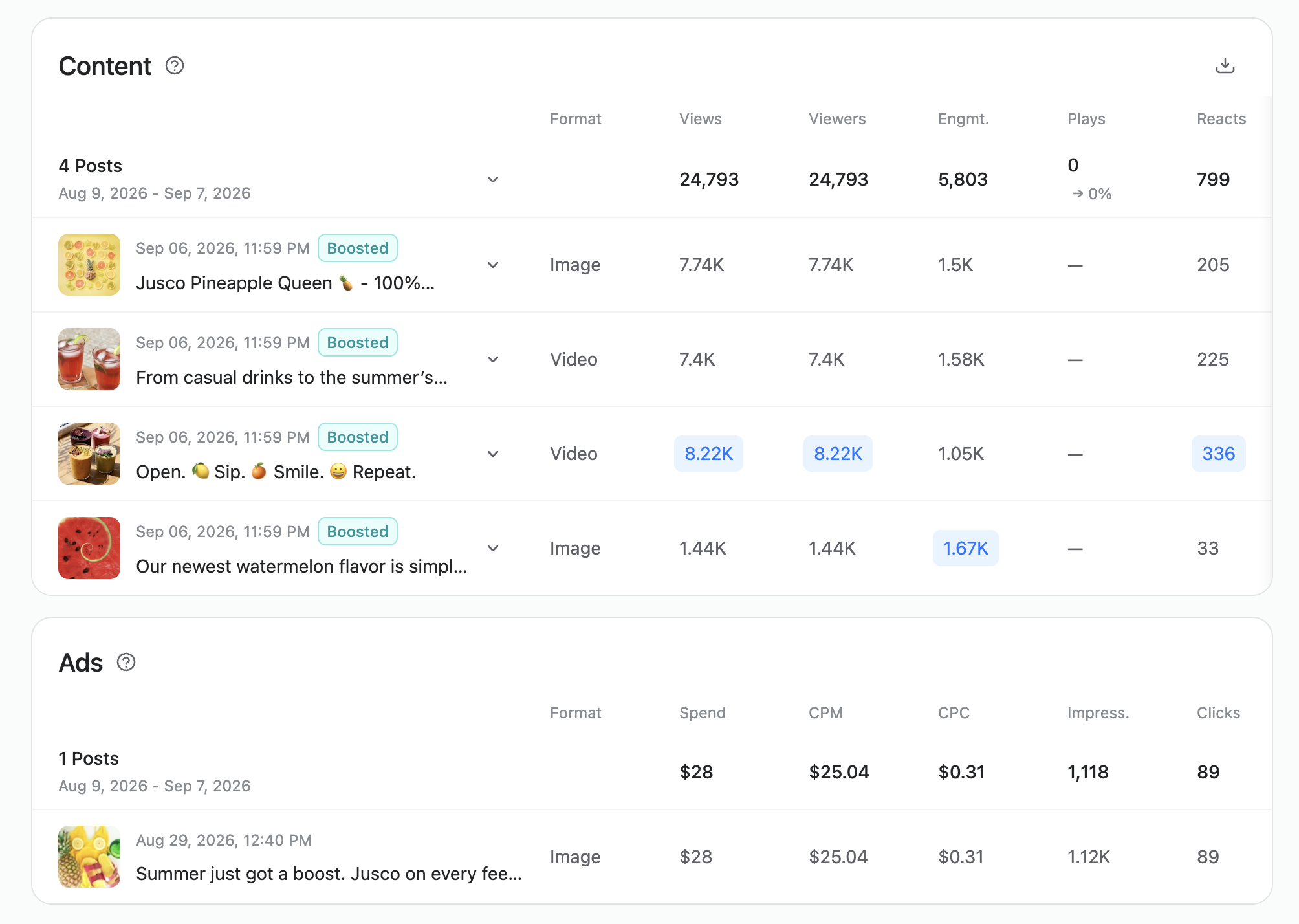This screenshot has width=1299, height=924.
Task: Select the highlighted 336 reacts value
Action: (1219, 454)
